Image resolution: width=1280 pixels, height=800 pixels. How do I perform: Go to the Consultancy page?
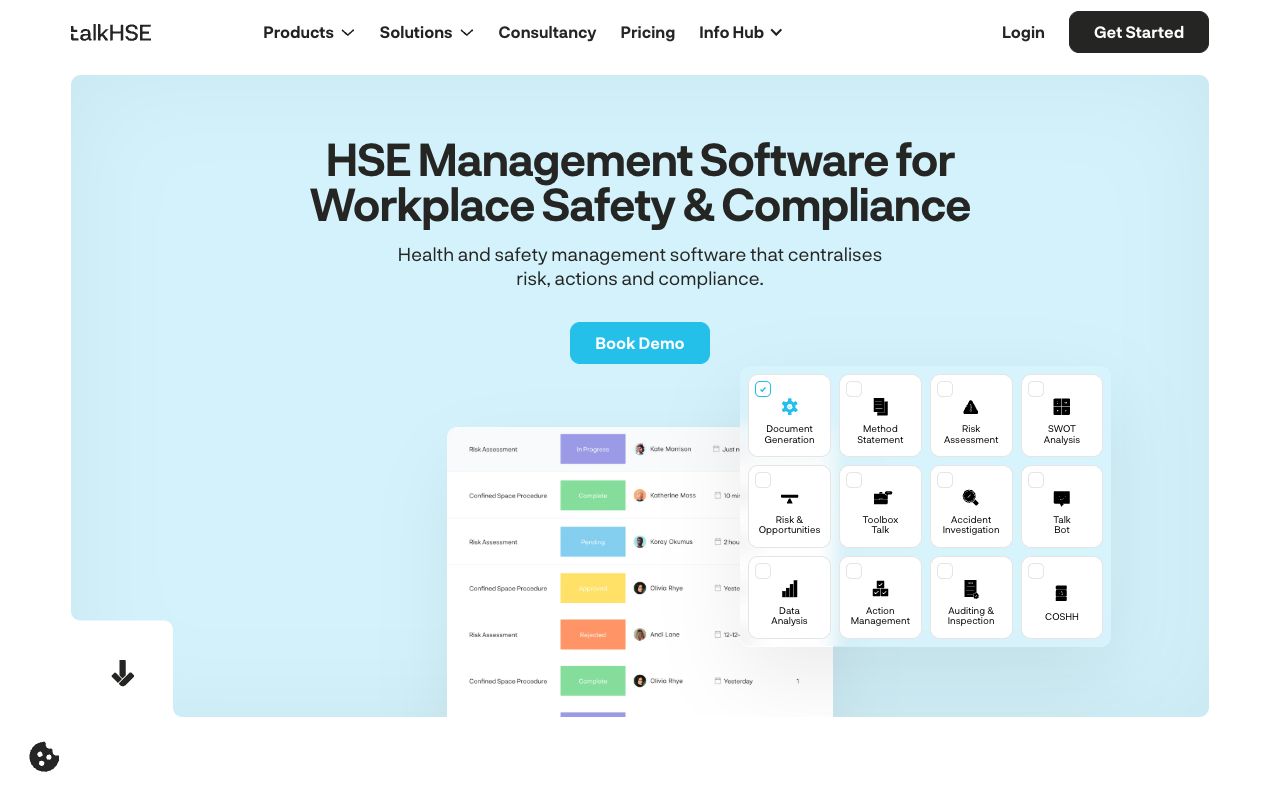(x=547, y=32)
